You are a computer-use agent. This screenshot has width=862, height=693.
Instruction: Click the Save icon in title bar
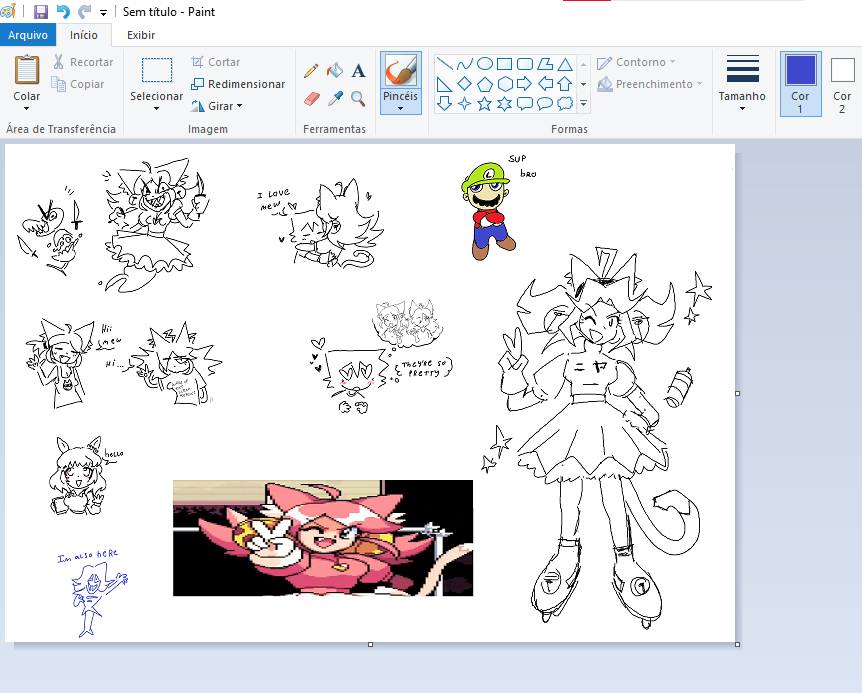pos(41,12)
